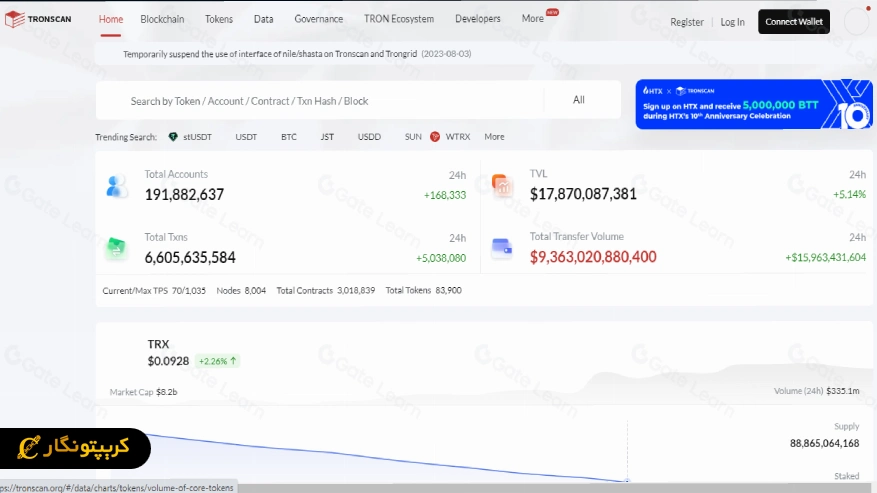Click the green Total Txns icon
Viewport: 877px width, 493px height.
116,247
